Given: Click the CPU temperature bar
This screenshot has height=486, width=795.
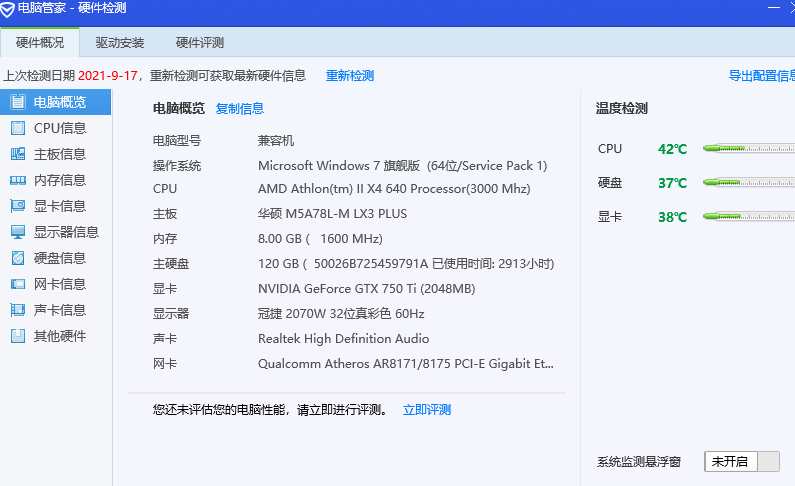Looking at the screenshot, I should [749, 148].
